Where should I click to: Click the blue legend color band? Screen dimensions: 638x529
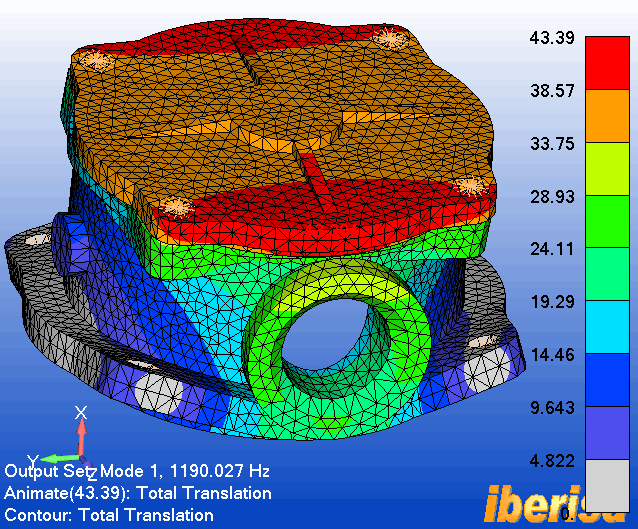607,380
